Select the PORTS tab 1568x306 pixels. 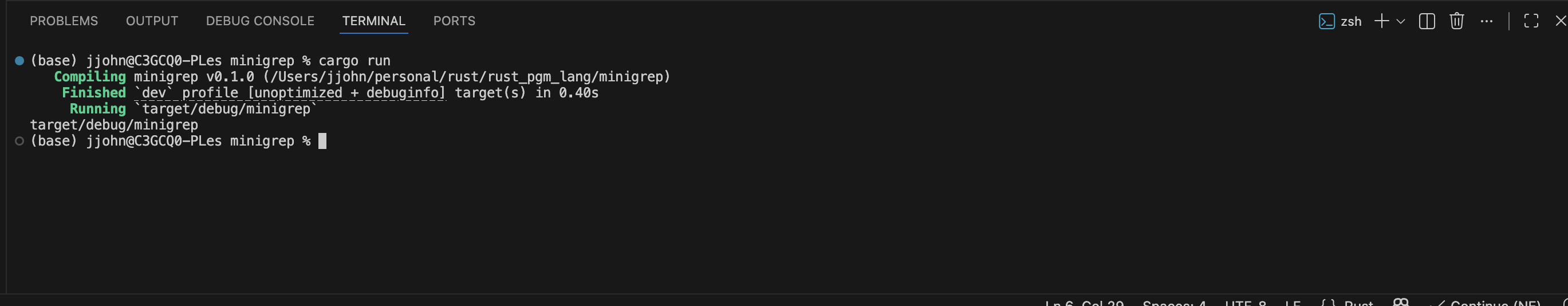click(x=454, y=21)
